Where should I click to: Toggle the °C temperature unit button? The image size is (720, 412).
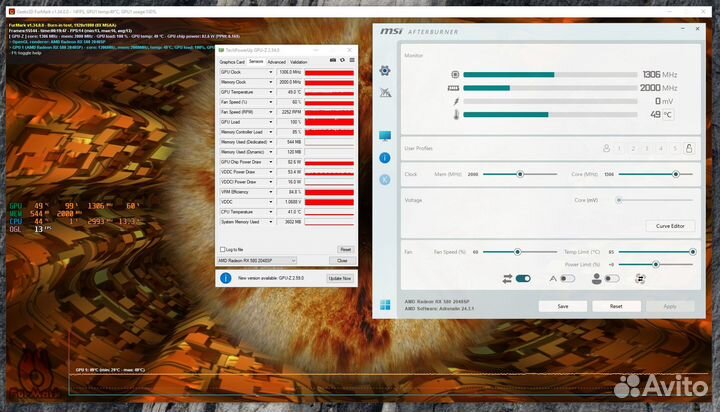[668, 115]
